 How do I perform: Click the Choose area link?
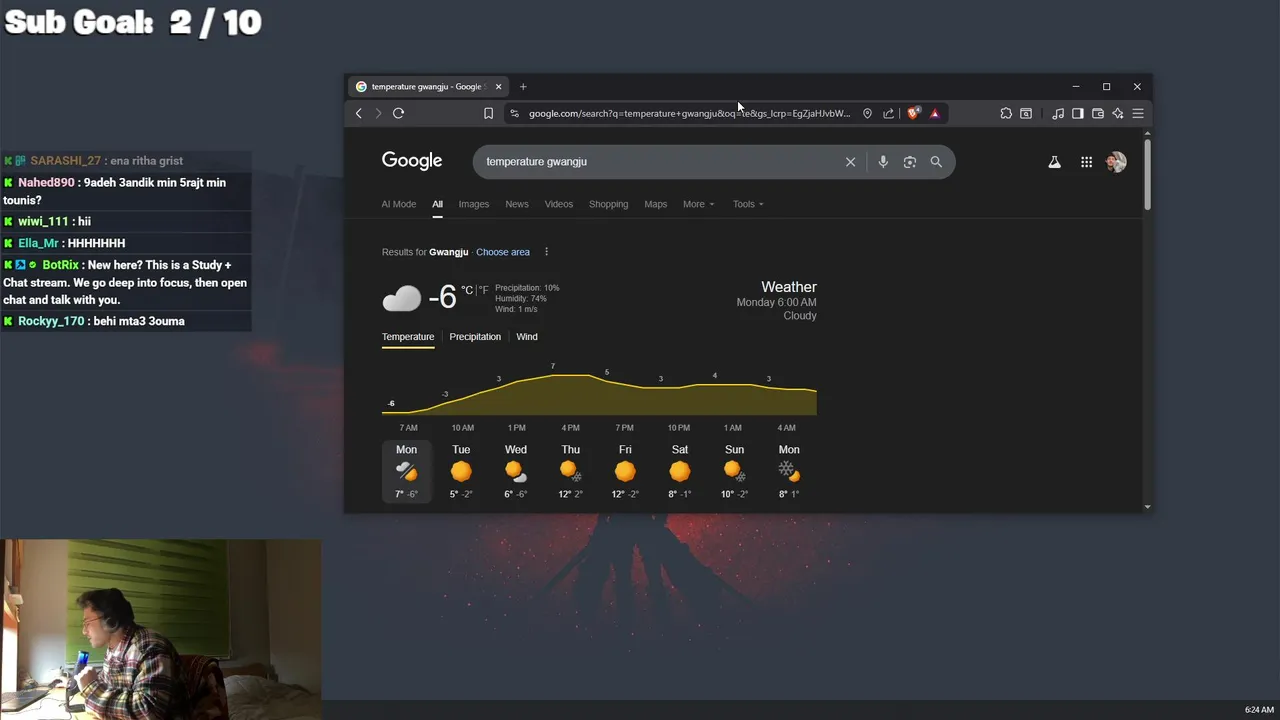[x=503, y=252]
